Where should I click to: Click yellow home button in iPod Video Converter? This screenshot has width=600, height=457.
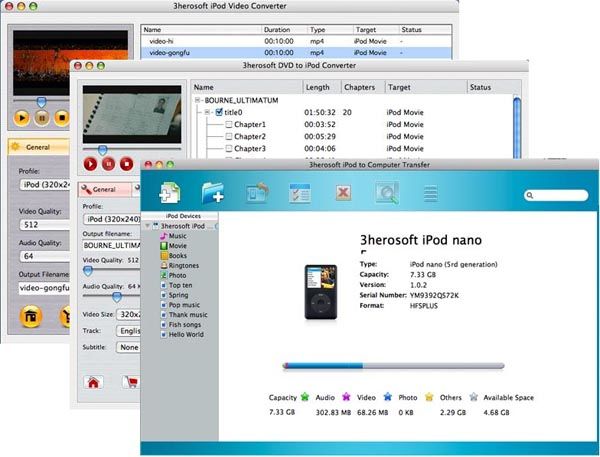click(31, 317)
